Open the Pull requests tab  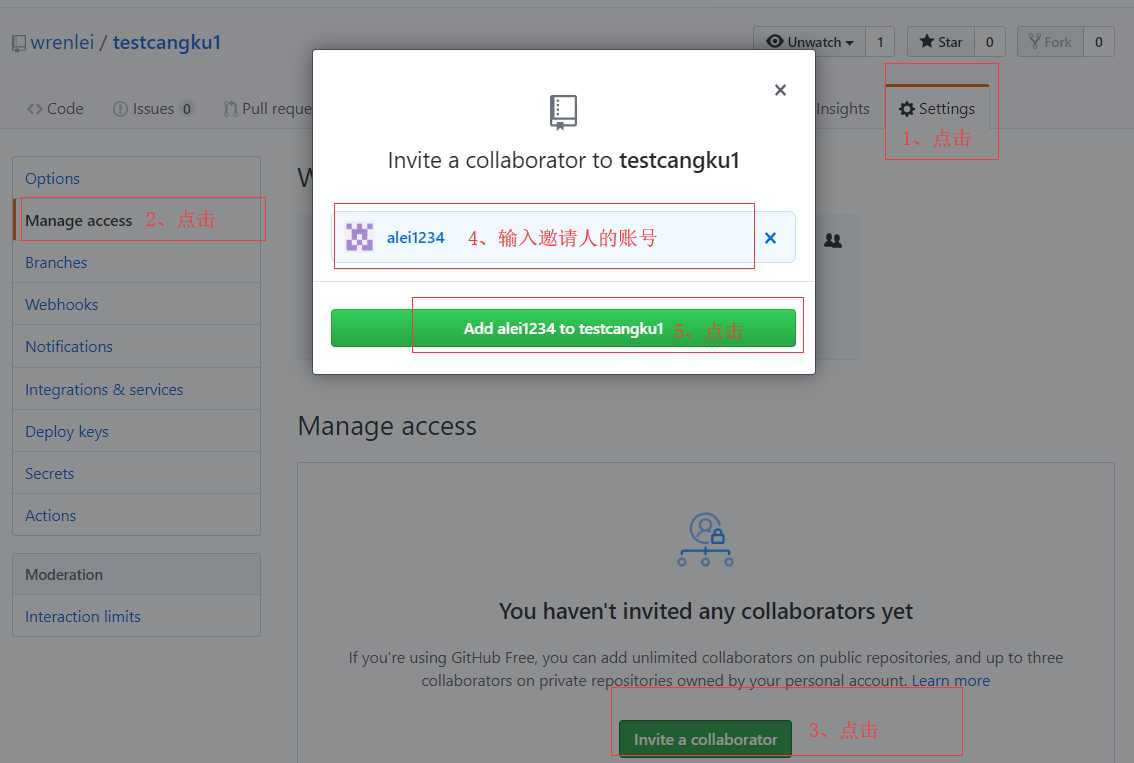tap(268, 108)
